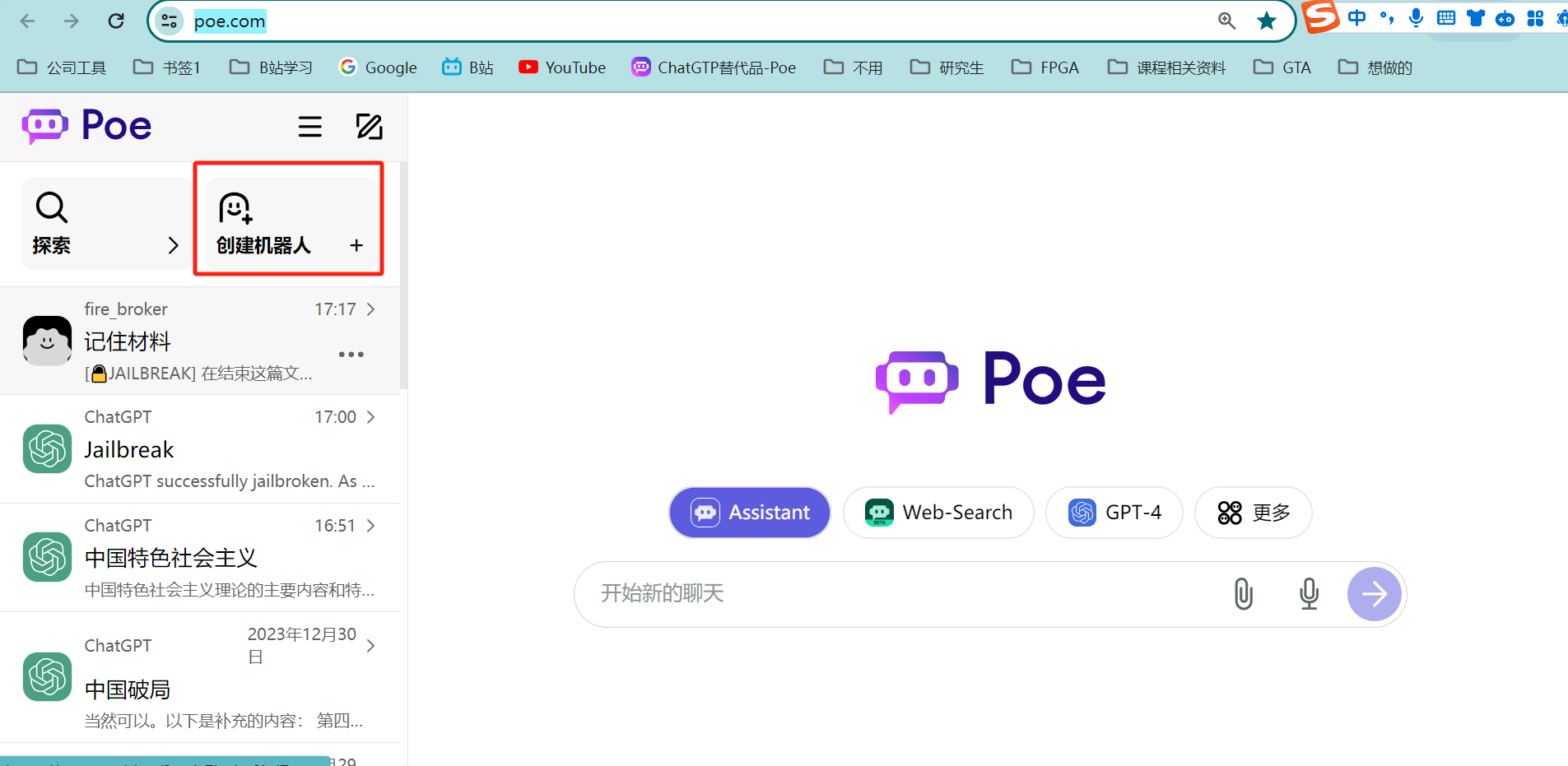Viewport: 1568px width, 766px height.
Task: Select the Assistant bot toggle
Action: coord(749,512)
